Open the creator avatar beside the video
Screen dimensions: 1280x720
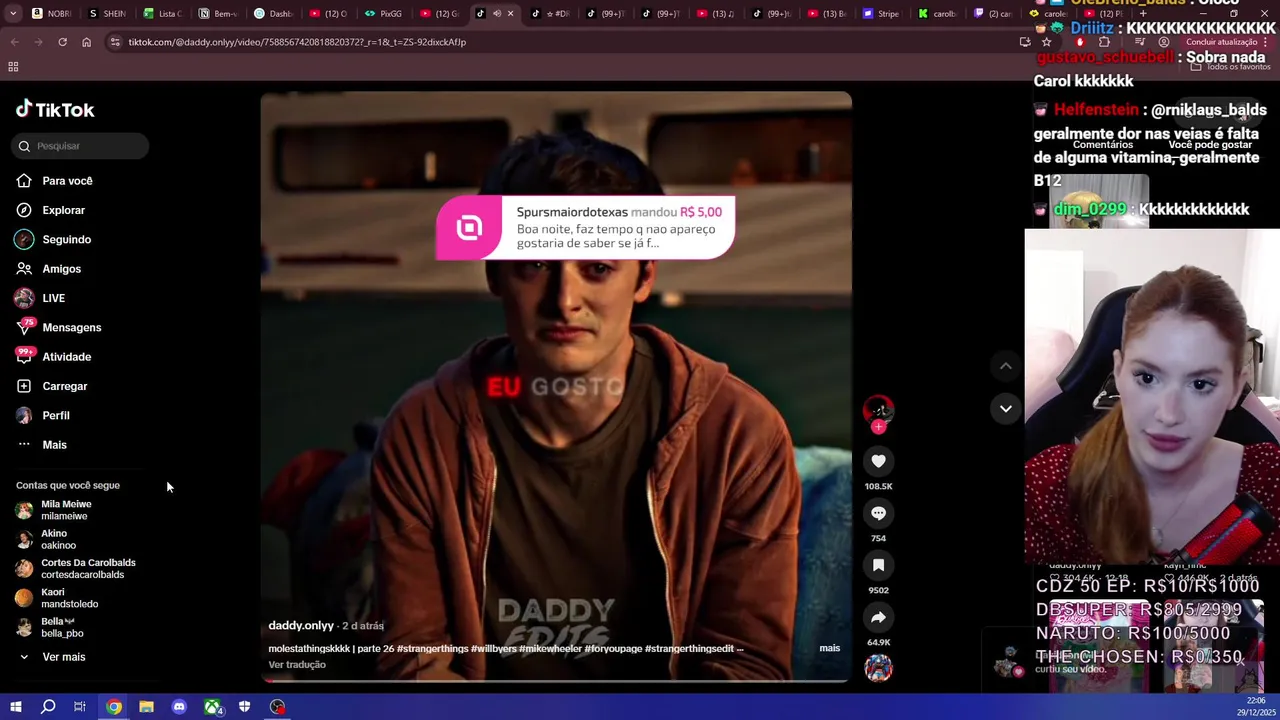(878, 409)
